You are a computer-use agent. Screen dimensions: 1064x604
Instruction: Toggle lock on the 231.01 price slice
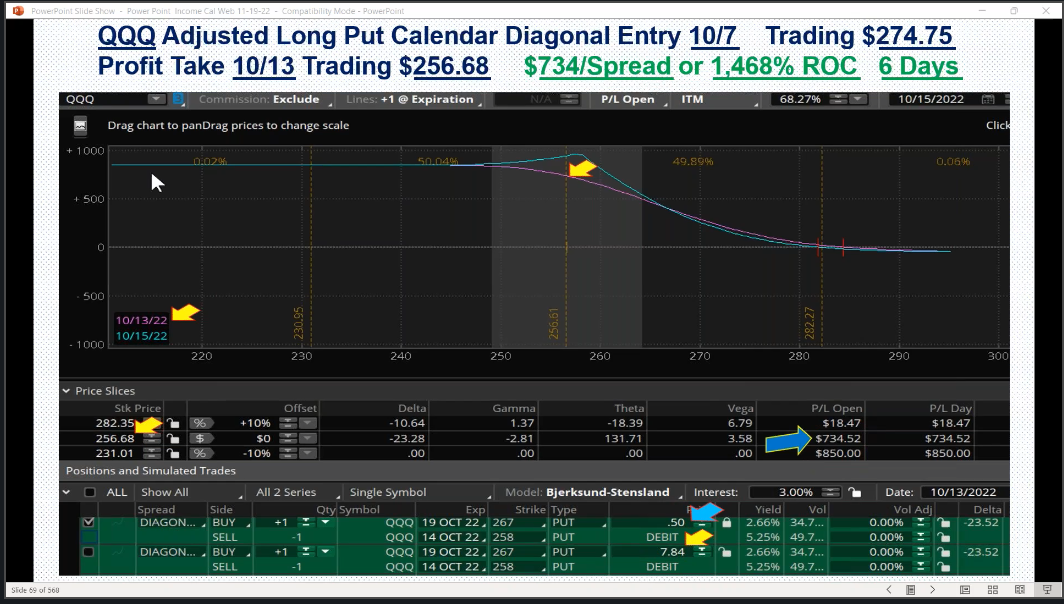point(173,453)
